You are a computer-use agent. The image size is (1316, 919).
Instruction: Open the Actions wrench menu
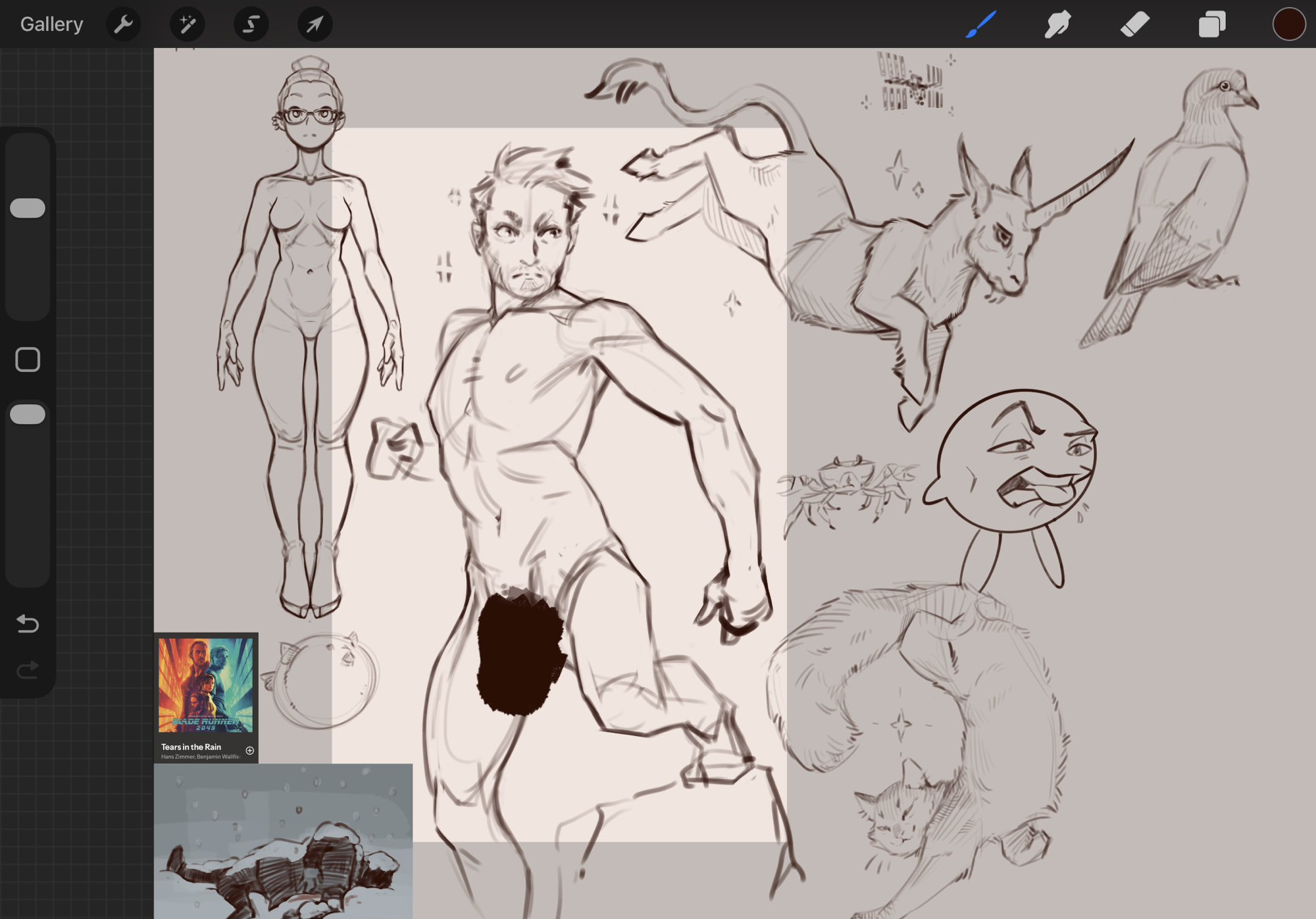(123, 24)
